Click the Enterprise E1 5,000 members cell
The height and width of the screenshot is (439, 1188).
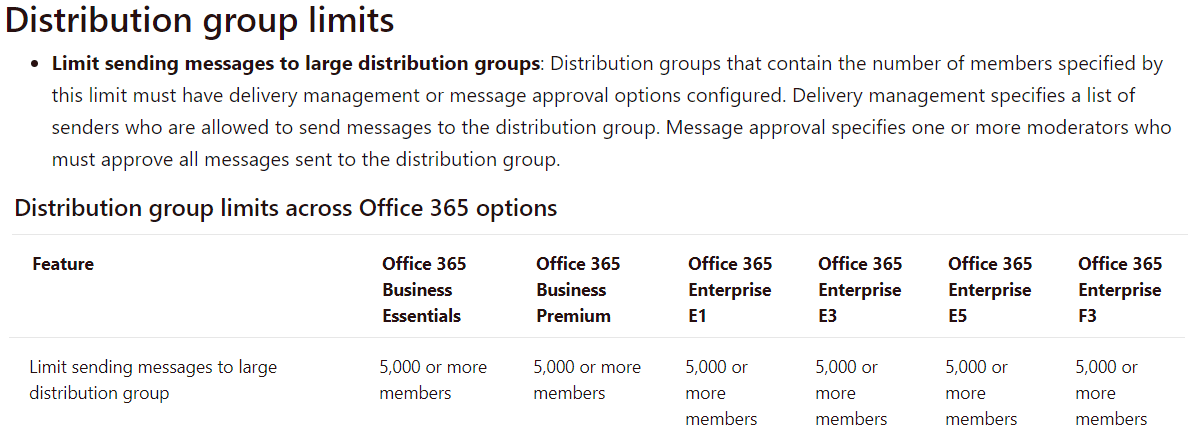coord(717,394)
